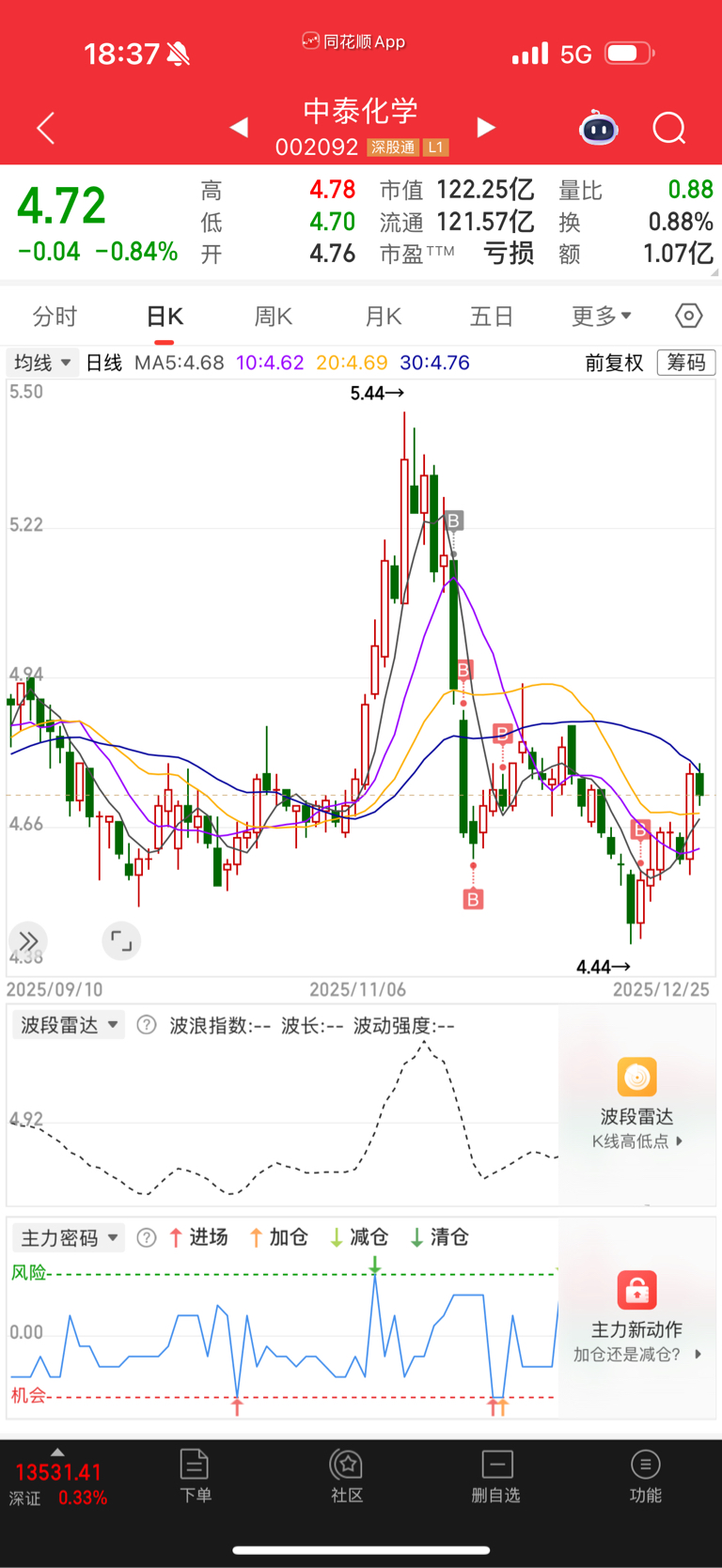Open the search magnifier icon
Image resolution: width=722 pixels, height=1568 pixels.
click(x=669, y=128)
